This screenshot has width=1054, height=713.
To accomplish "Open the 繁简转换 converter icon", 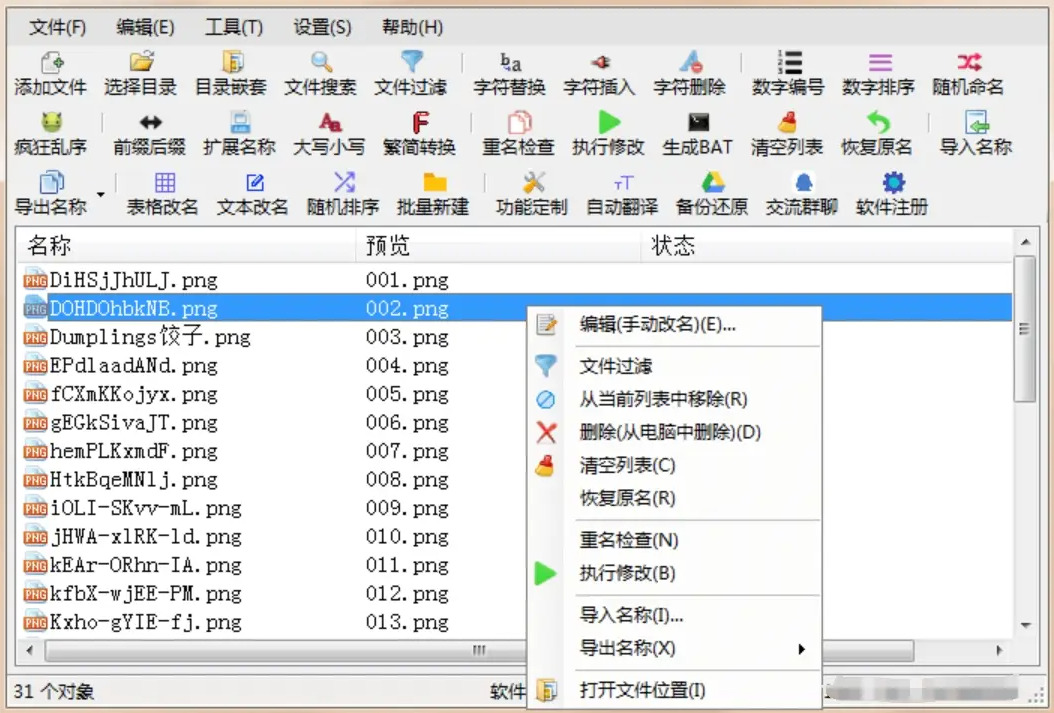I will pos(419,122).
